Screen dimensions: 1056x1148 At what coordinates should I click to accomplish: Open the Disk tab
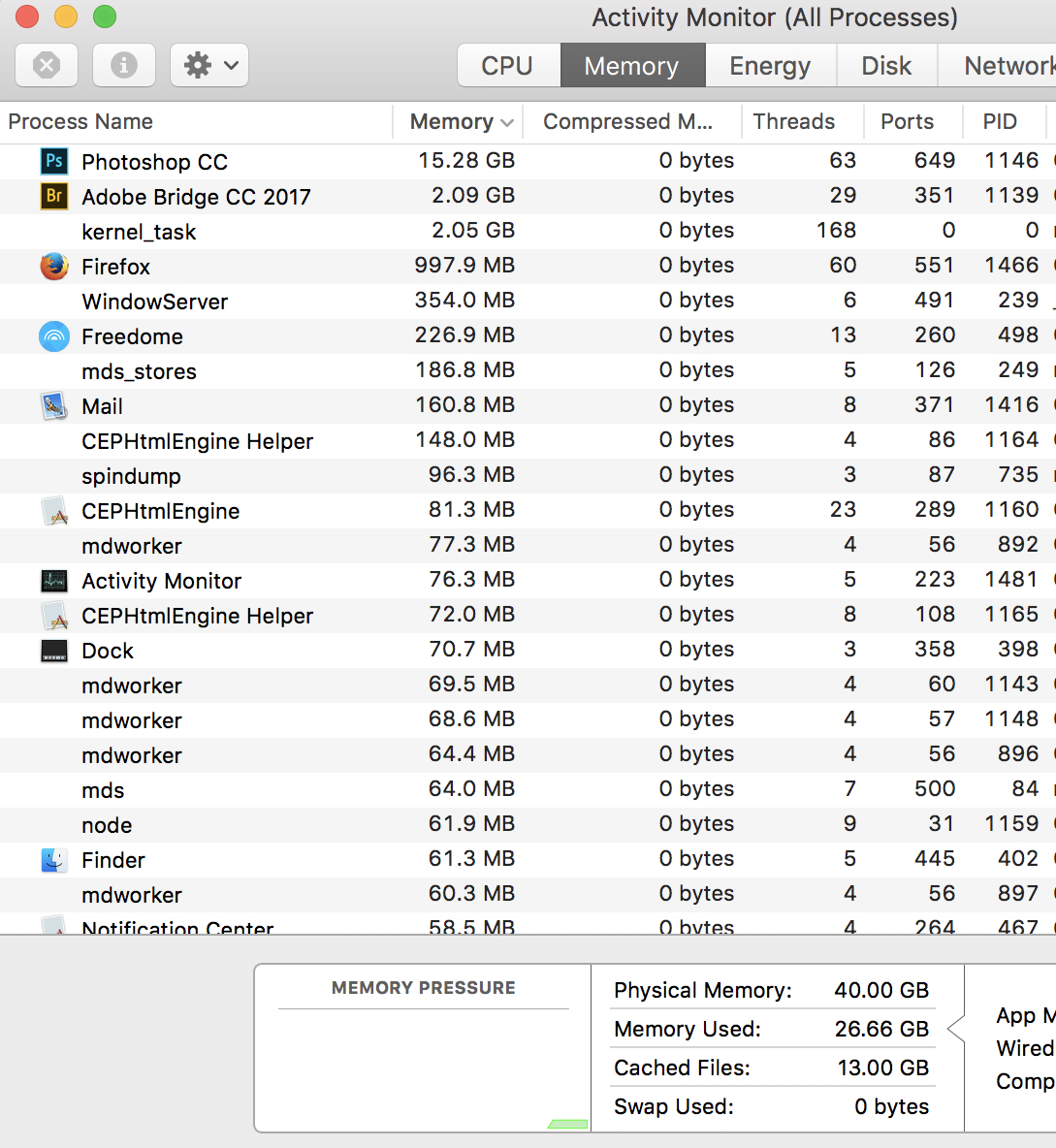point(887,65)
